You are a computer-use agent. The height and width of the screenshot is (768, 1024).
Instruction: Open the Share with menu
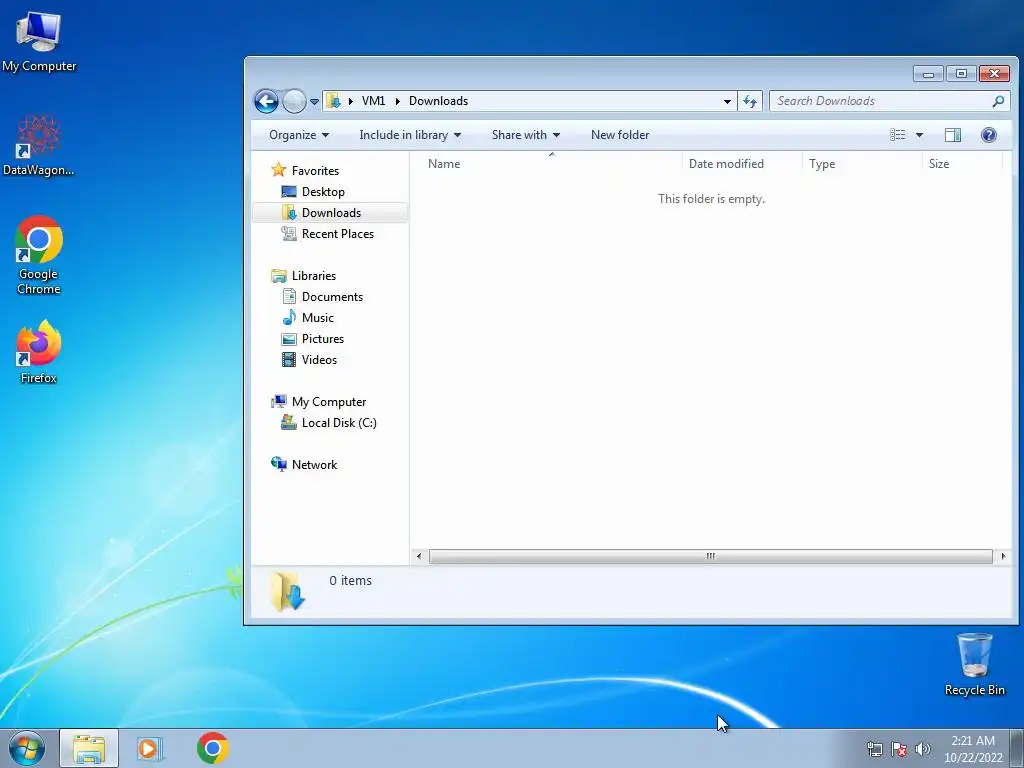click(x=526, y=135)
